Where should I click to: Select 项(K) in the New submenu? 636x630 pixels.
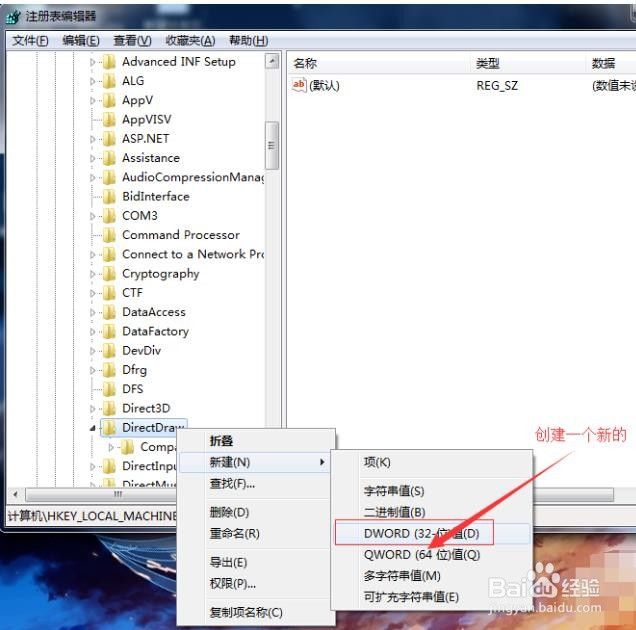[x=432, y=462]
